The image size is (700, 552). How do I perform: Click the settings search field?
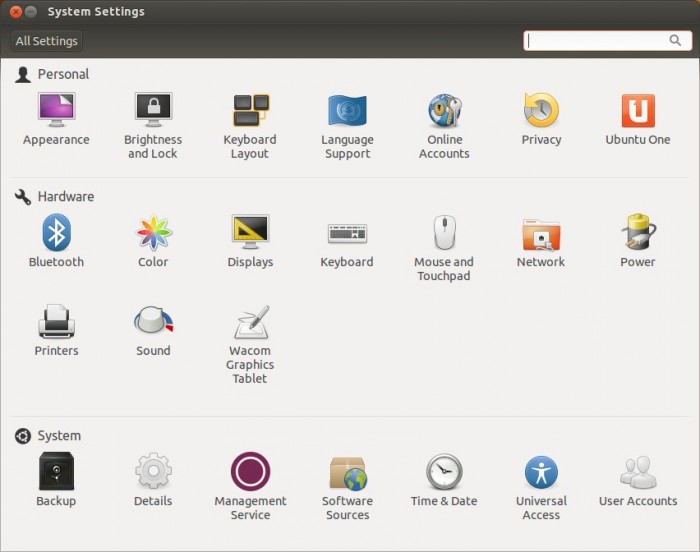pos(598,41)
